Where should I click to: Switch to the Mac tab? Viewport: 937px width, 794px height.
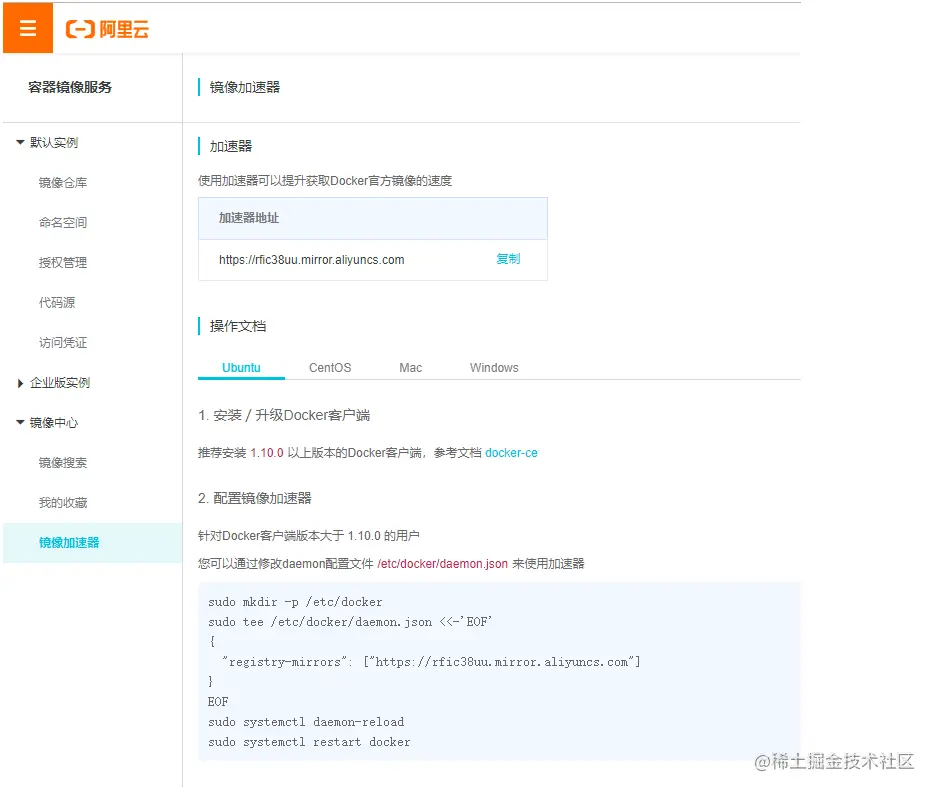[x=411, y=368]
